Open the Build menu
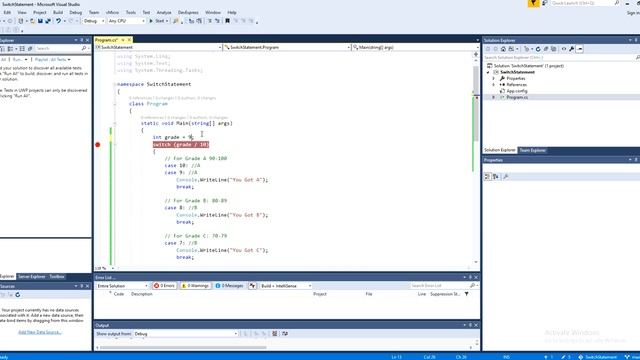 click(x=58, y=13)
